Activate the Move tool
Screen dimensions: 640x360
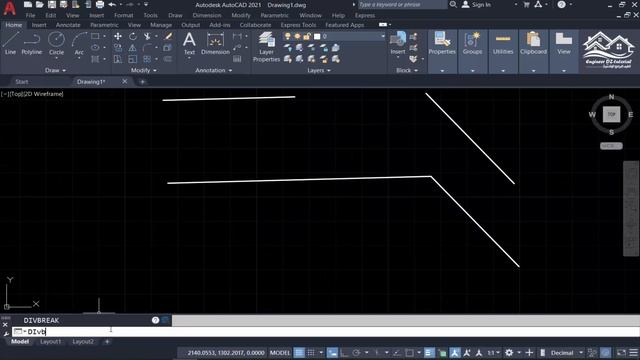118,36
